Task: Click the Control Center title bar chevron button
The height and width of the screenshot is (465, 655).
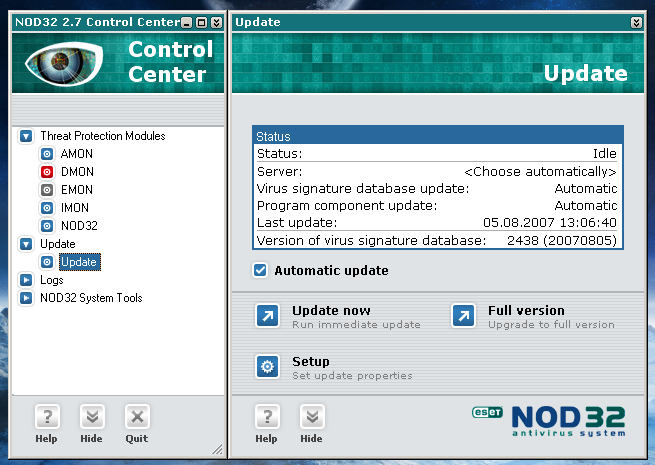Action: 216,23
